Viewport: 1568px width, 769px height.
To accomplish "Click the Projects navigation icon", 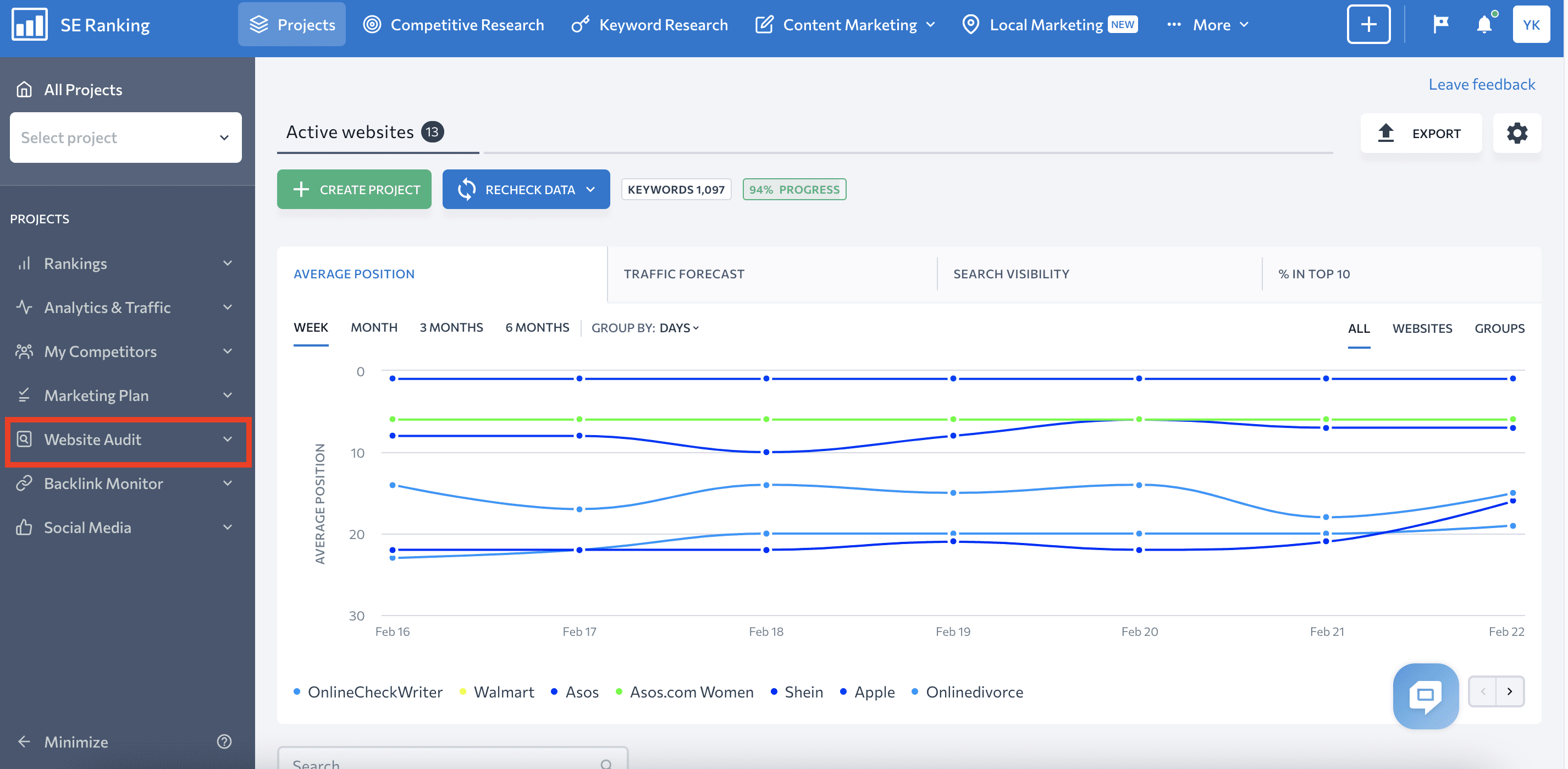I will [259, 24].
